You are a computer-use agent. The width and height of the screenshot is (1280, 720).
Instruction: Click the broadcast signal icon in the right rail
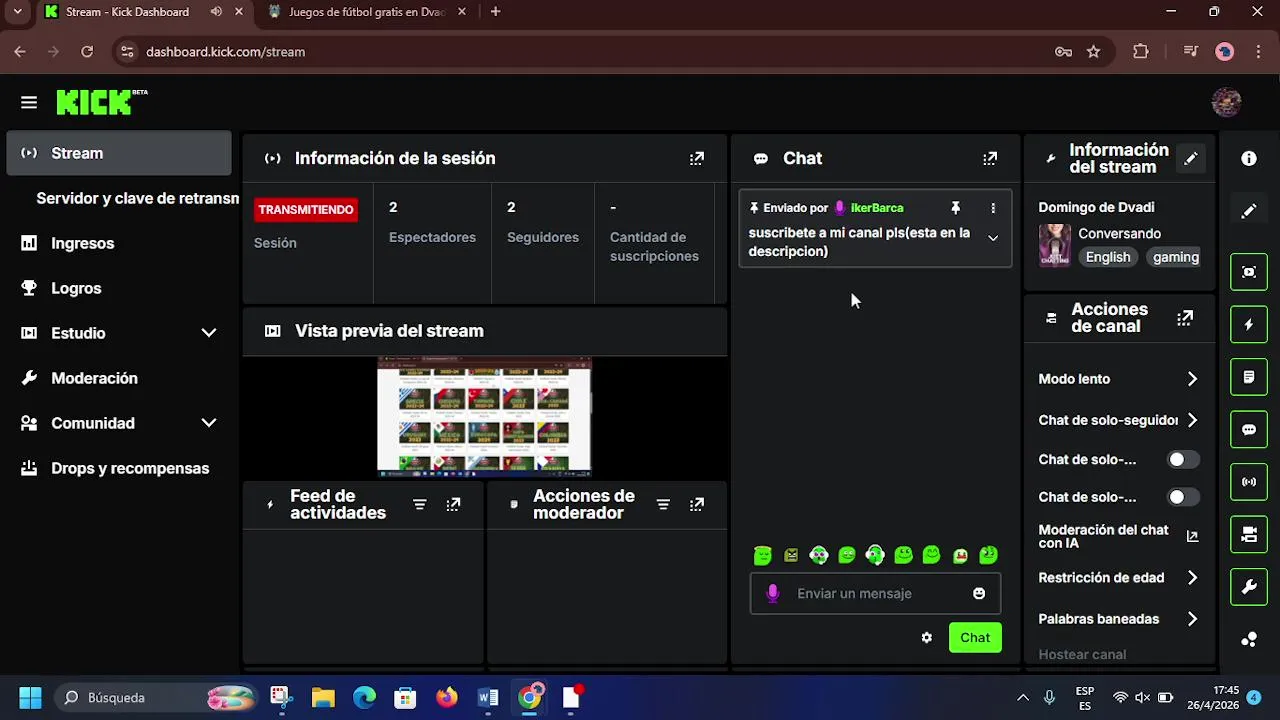[1249, 482]
